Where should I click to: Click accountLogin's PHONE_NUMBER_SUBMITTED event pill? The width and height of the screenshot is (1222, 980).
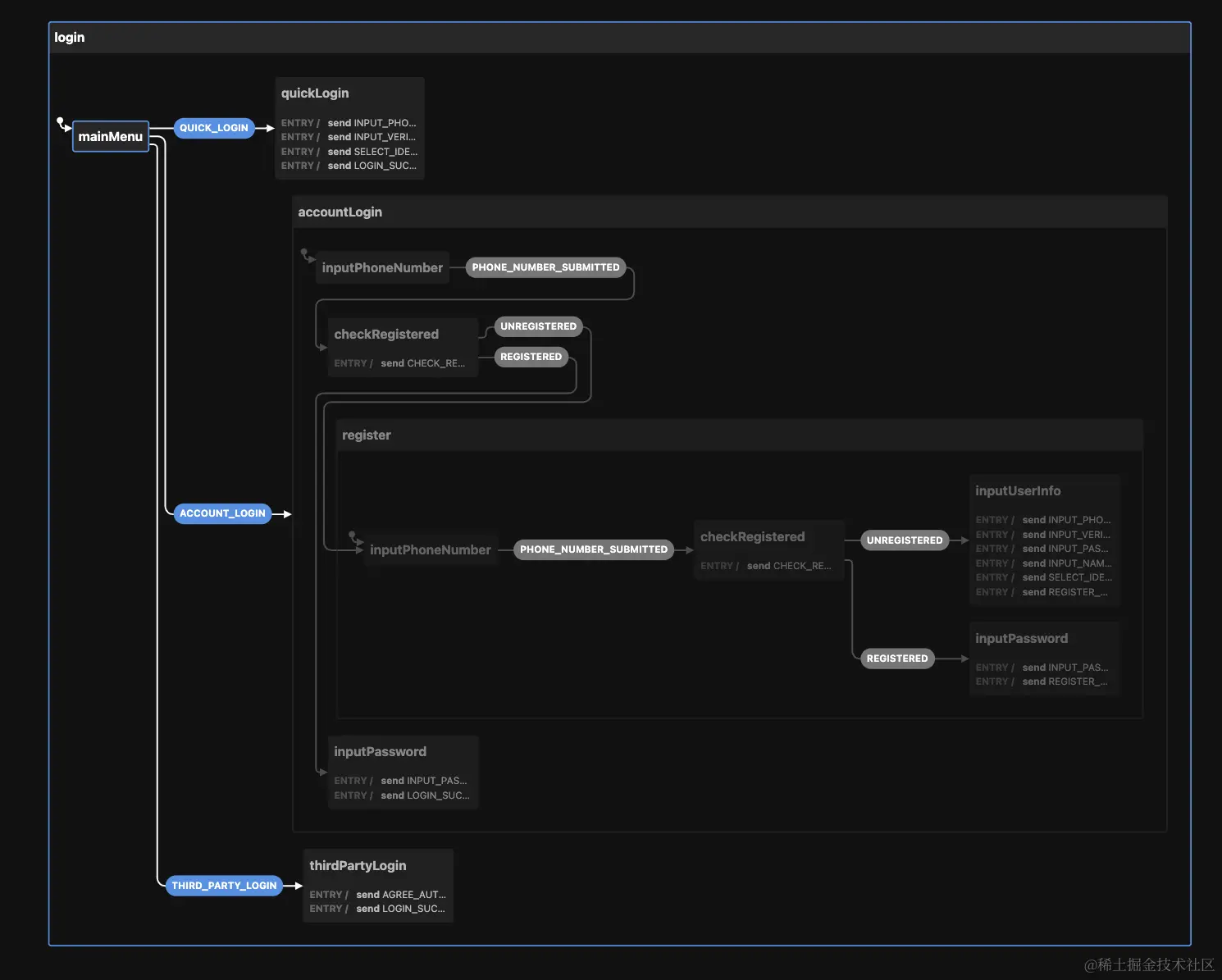[546, 267]
